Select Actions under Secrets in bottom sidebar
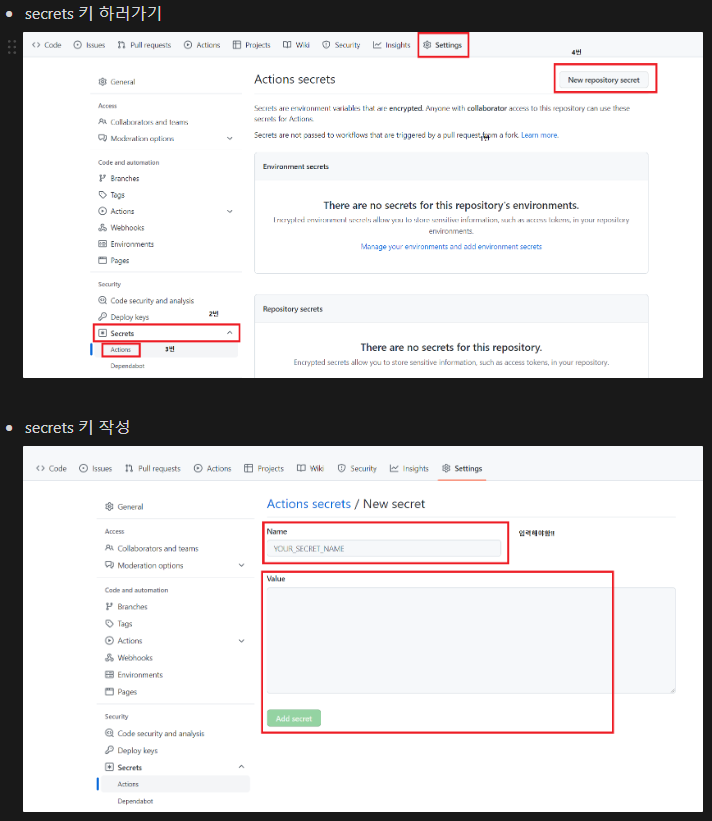 [128, 784]
